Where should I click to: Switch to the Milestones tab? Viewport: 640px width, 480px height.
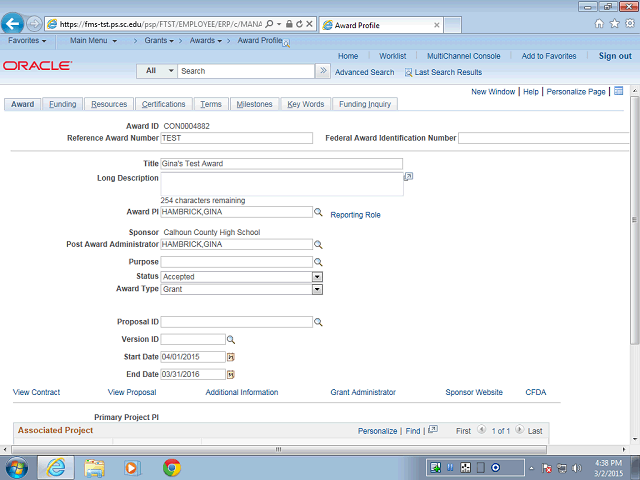pos(254,104)
